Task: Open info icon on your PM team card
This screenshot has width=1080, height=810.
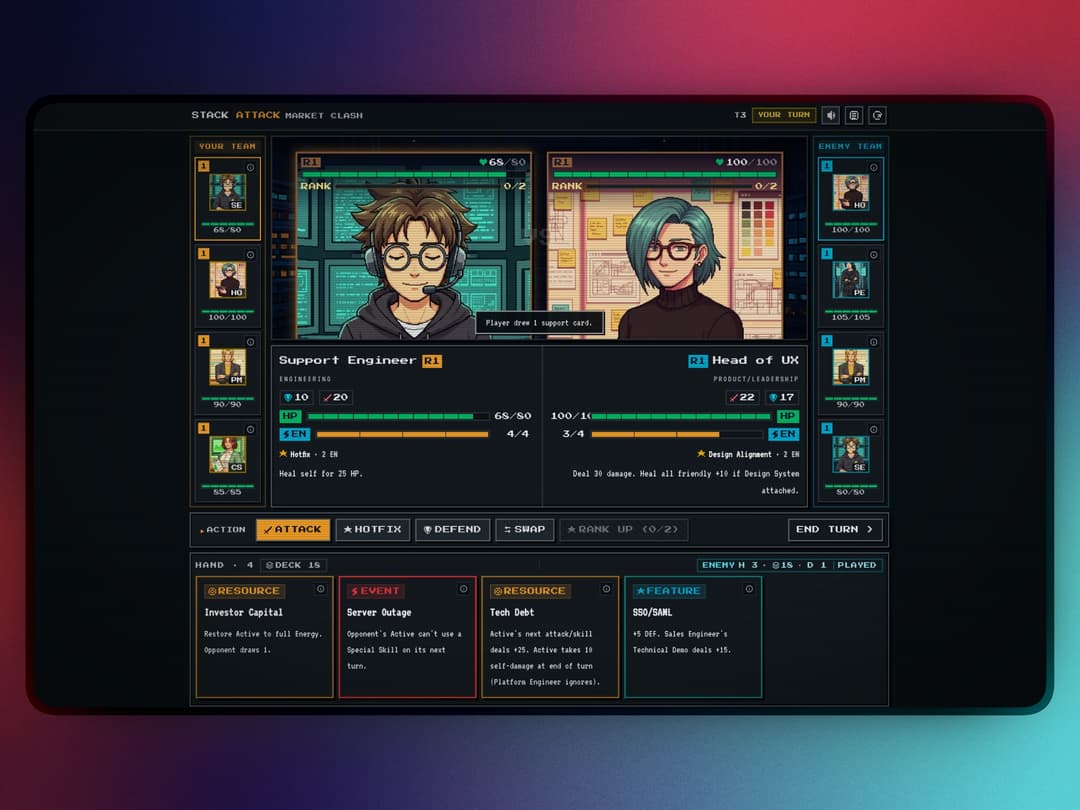Action: pos(251,342)
